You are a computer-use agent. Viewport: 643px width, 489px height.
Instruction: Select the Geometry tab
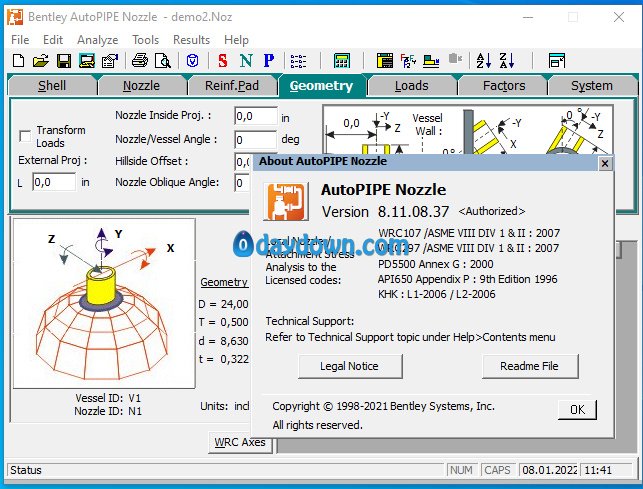click(x=321, y=85)
